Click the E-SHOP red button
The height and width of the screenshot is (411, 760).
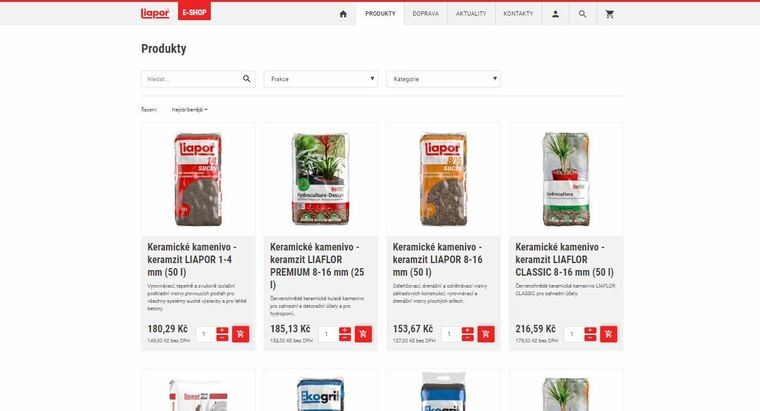[194, 12]
